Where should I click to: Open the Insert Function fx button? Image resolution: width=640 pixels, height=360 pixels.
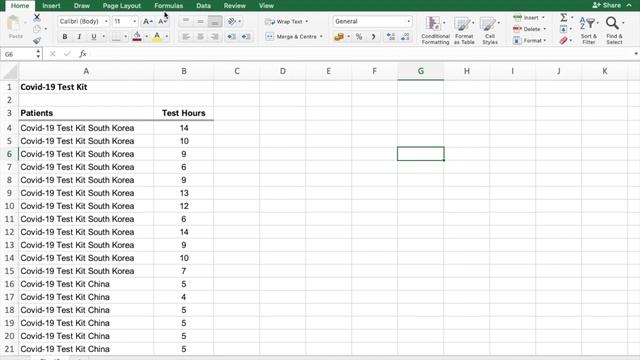83,54
